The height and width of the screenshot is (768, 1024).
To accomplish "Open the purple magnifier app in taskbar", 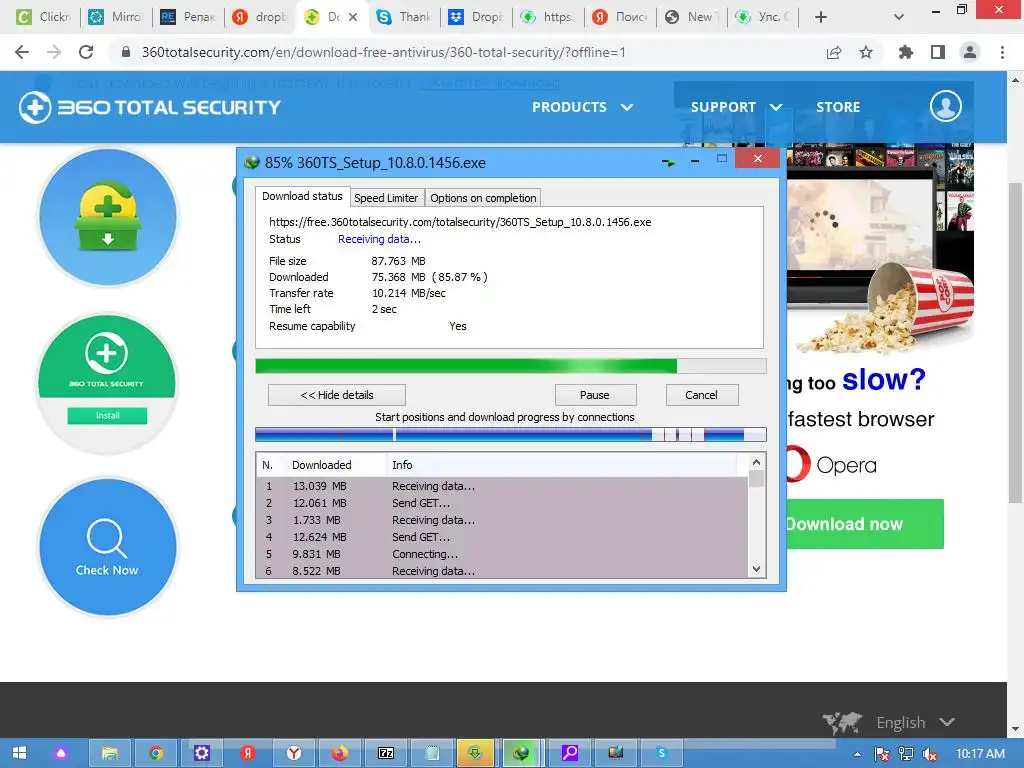I will 569,753.
